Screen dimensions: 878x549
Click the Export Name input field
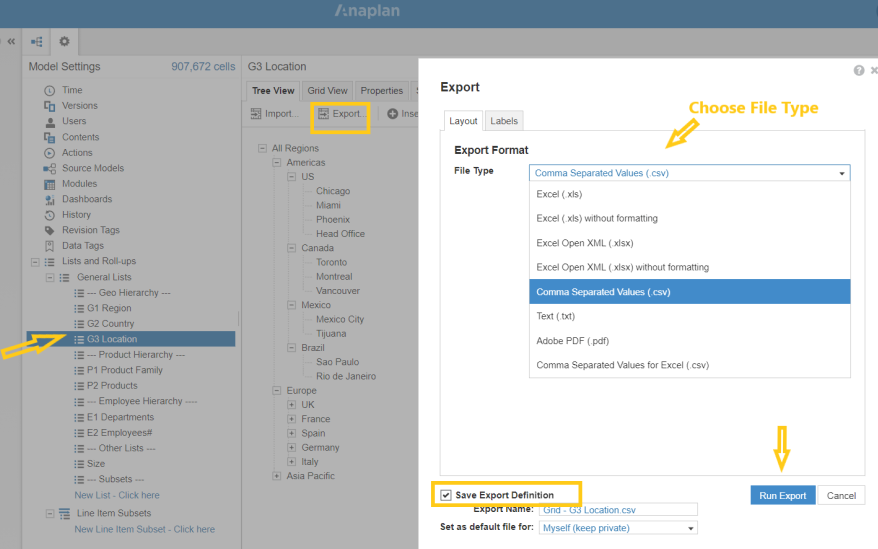coord(618,510)
